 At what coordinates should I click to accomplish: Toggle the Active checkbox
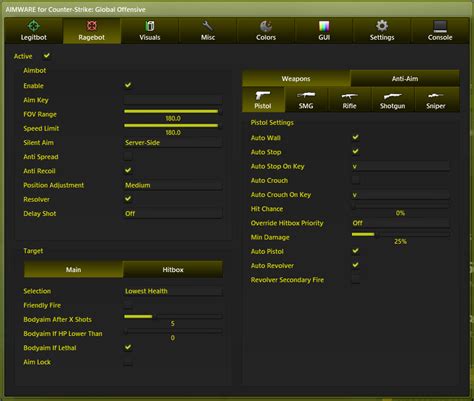coord(47,56)
